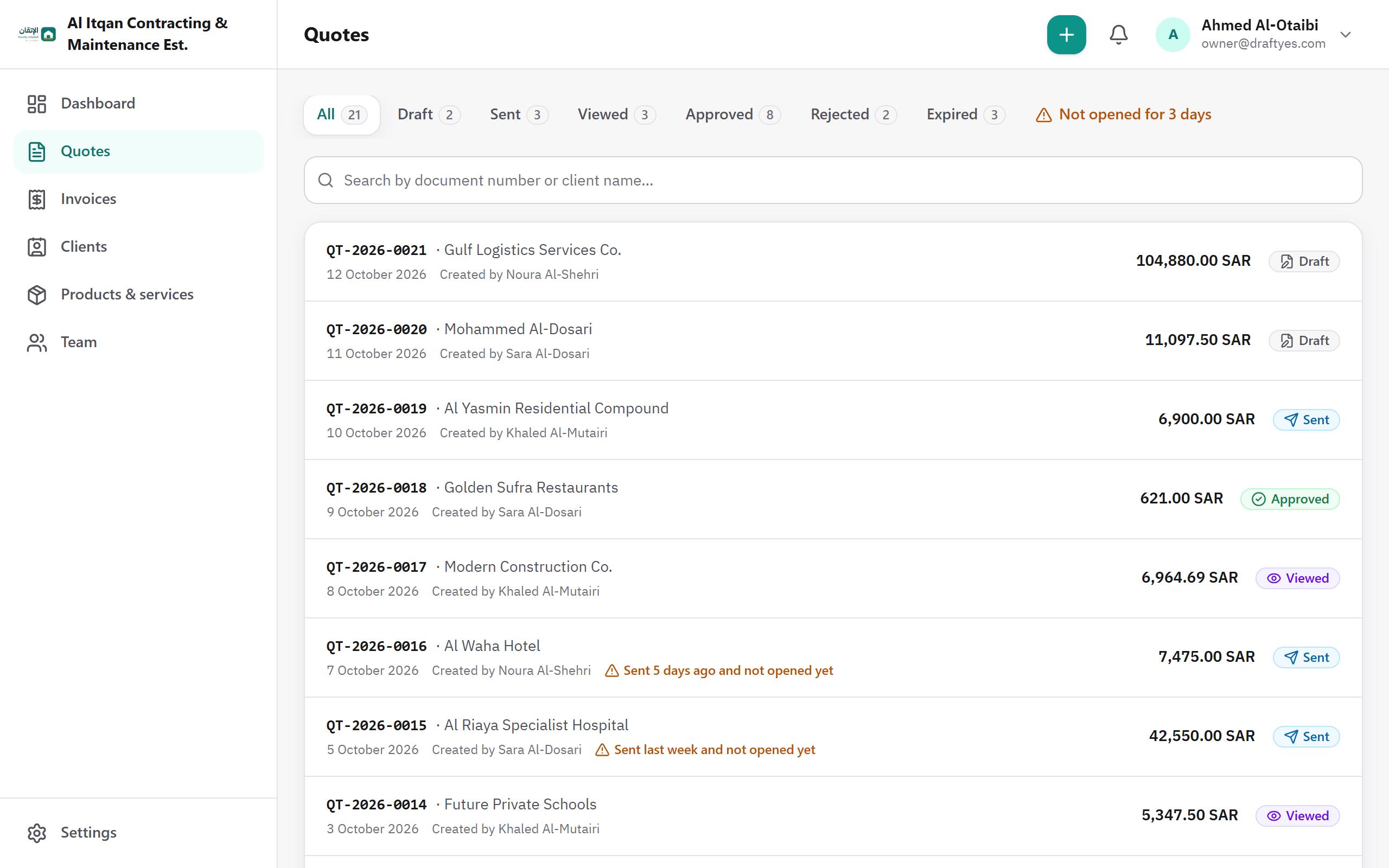This screenshot has height=868, width=1389.
Task: Click the Draft badge of QT-2026-0021
Action: [x=1304, y=261]
